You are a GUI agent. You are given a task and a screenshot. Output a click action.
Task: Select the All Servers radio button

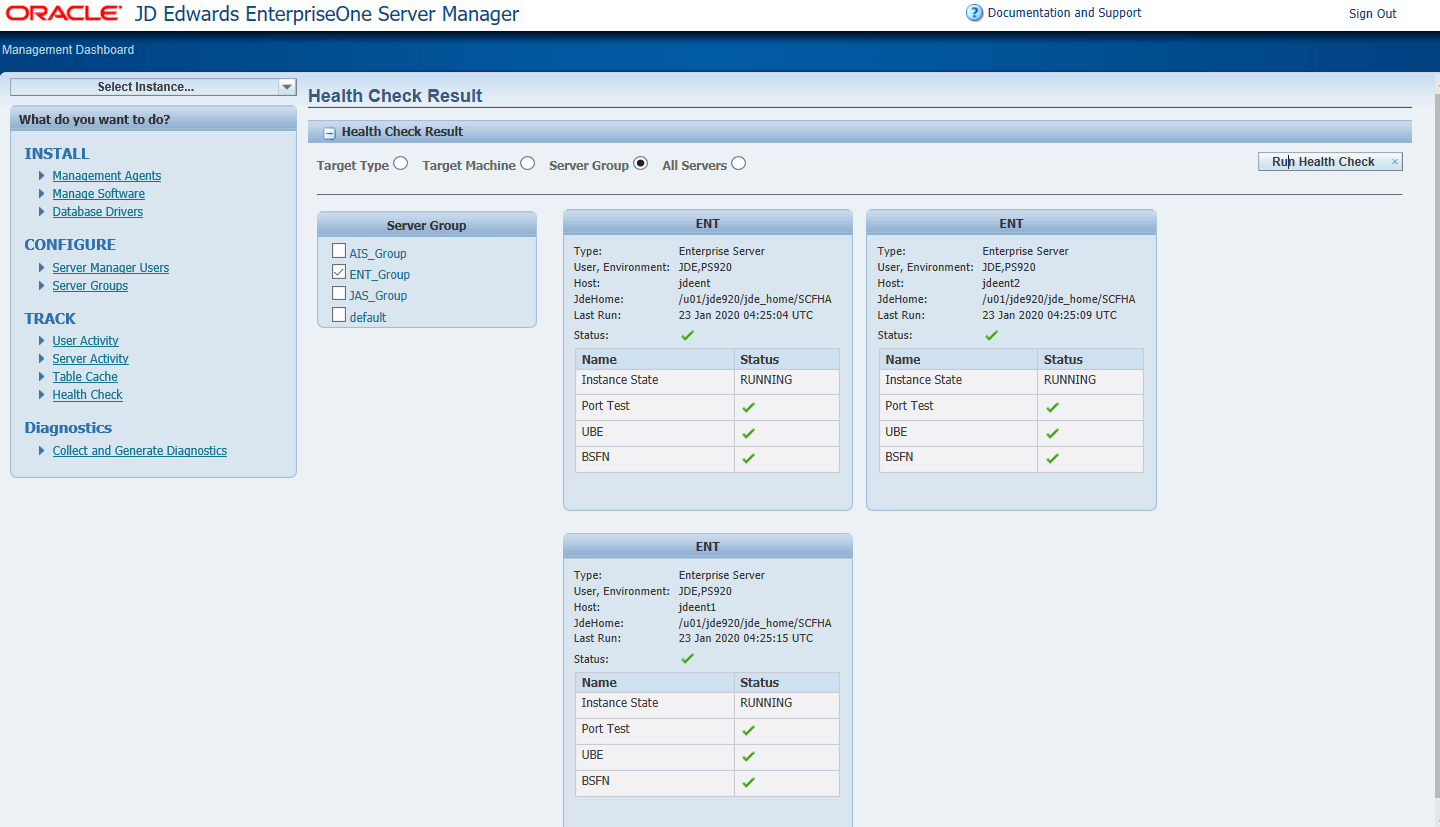click(x=738, y=163)
